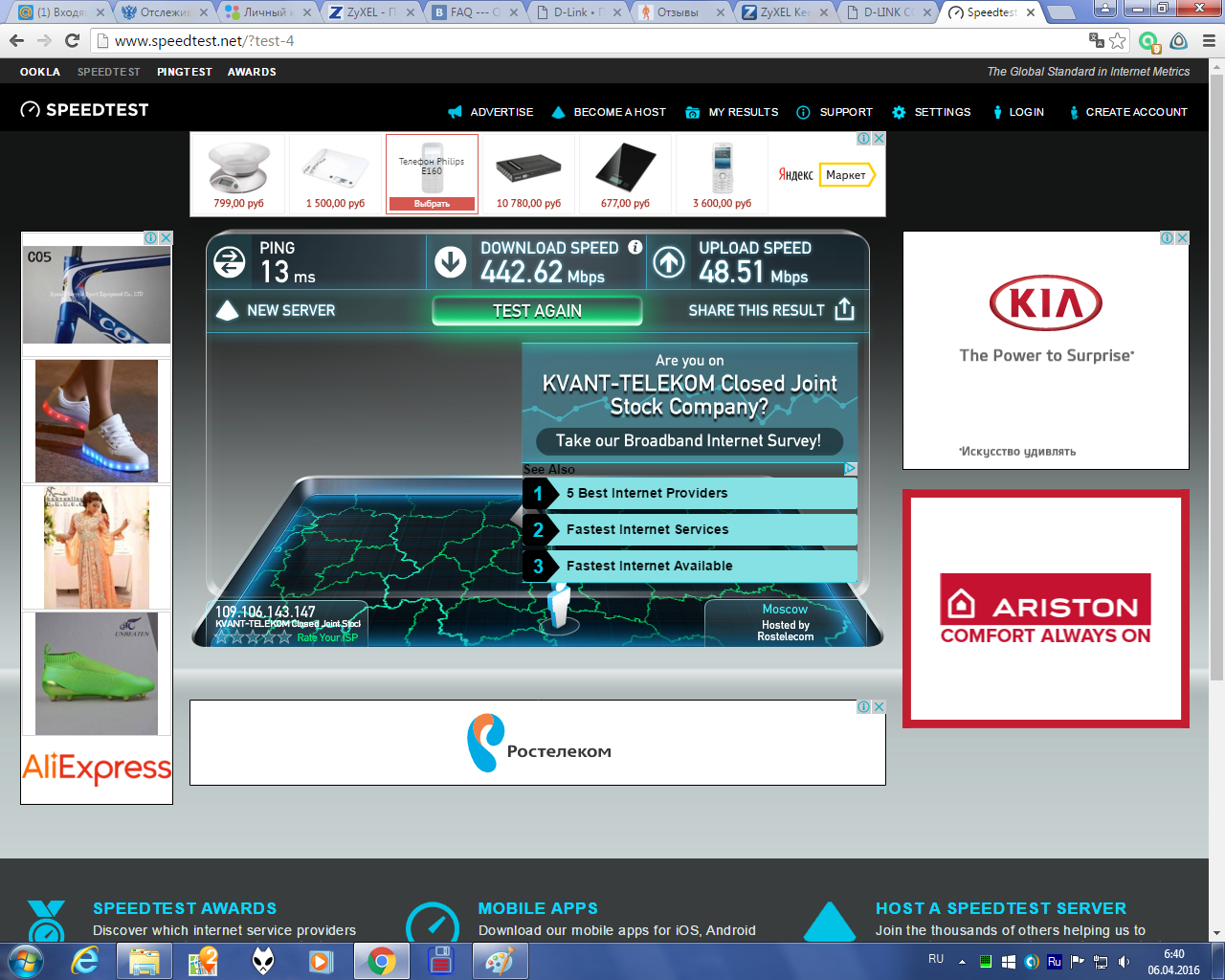Go to PINGTEST from top bar
Screen dimensions: 1225x980
[185, 72]
